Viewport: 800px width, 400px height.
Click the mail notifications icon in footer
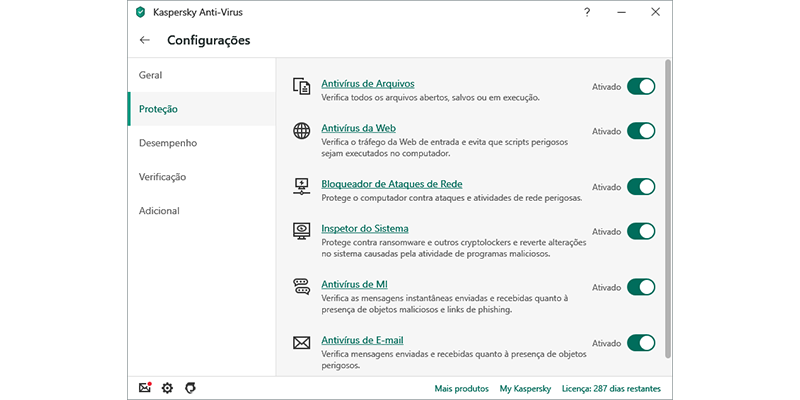(x=146, y=388)
